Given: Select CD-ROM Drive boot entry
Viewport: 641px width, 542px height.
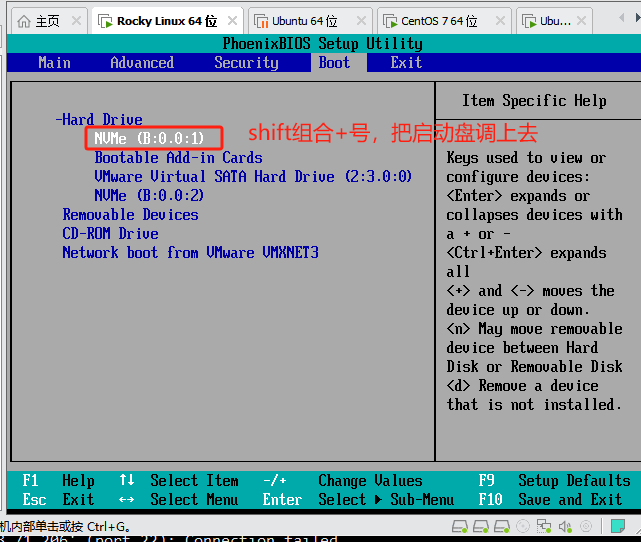Looking at the screenshot, I should coord(110,233).
